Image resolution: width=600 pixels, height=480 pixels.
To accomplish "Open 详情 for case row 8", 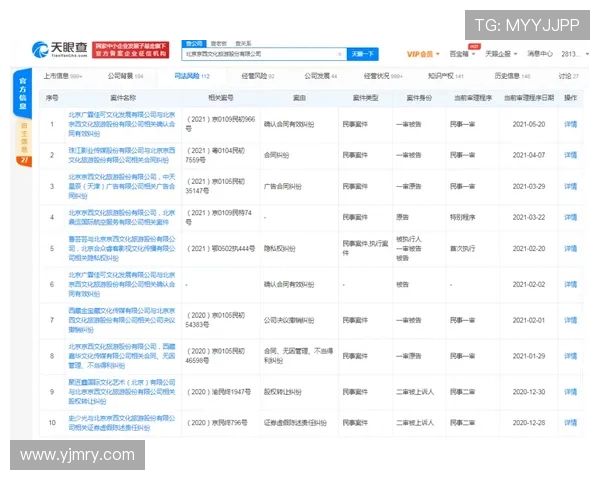I will click(x=570, y=356).
